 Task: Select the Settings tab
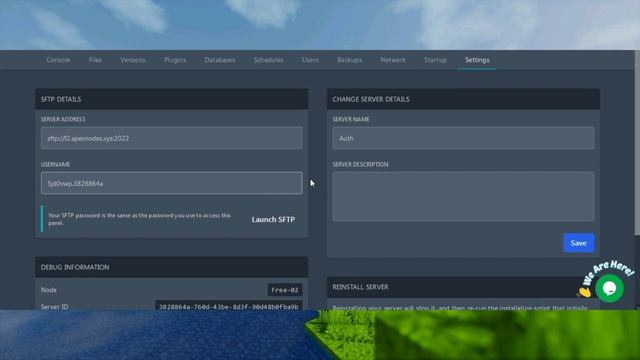click(x=477, y=60)
